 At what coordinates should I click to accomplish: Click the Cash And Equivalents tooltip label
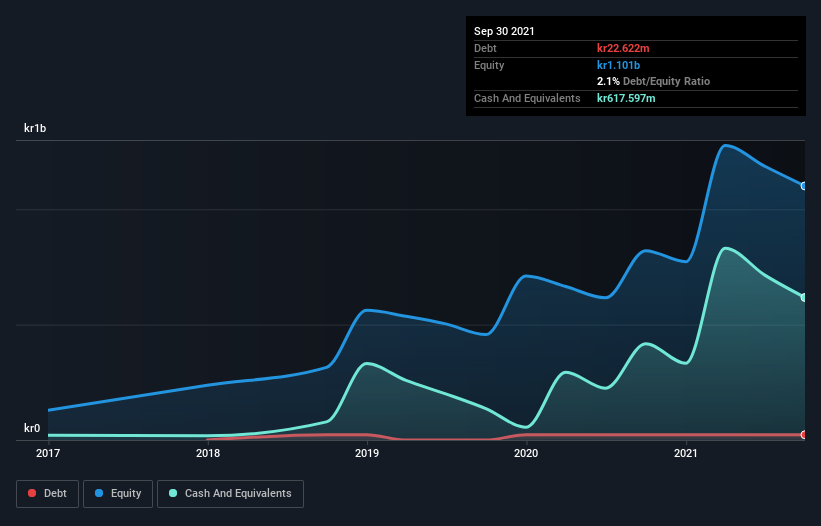(x=527, y=98)
